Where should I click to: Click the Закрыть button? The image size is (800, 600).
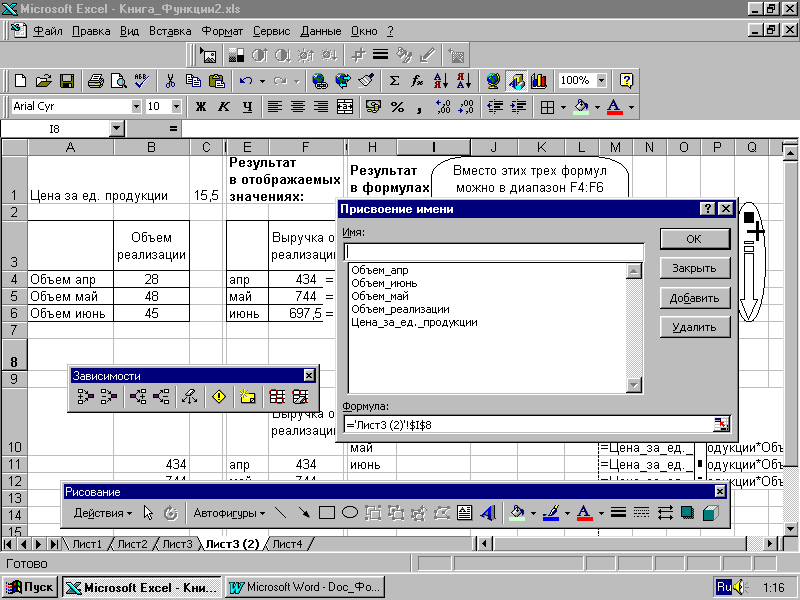pos(694,268)
